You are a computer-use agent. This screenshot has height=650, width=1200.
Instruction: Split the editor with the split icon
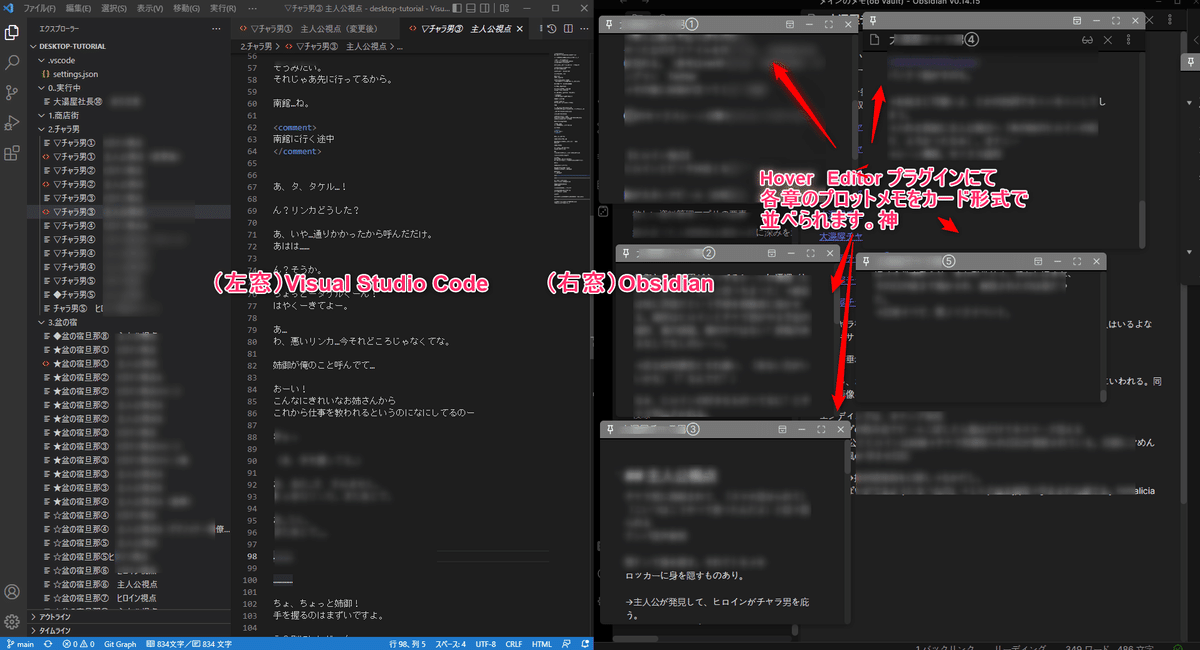(568, 29)
